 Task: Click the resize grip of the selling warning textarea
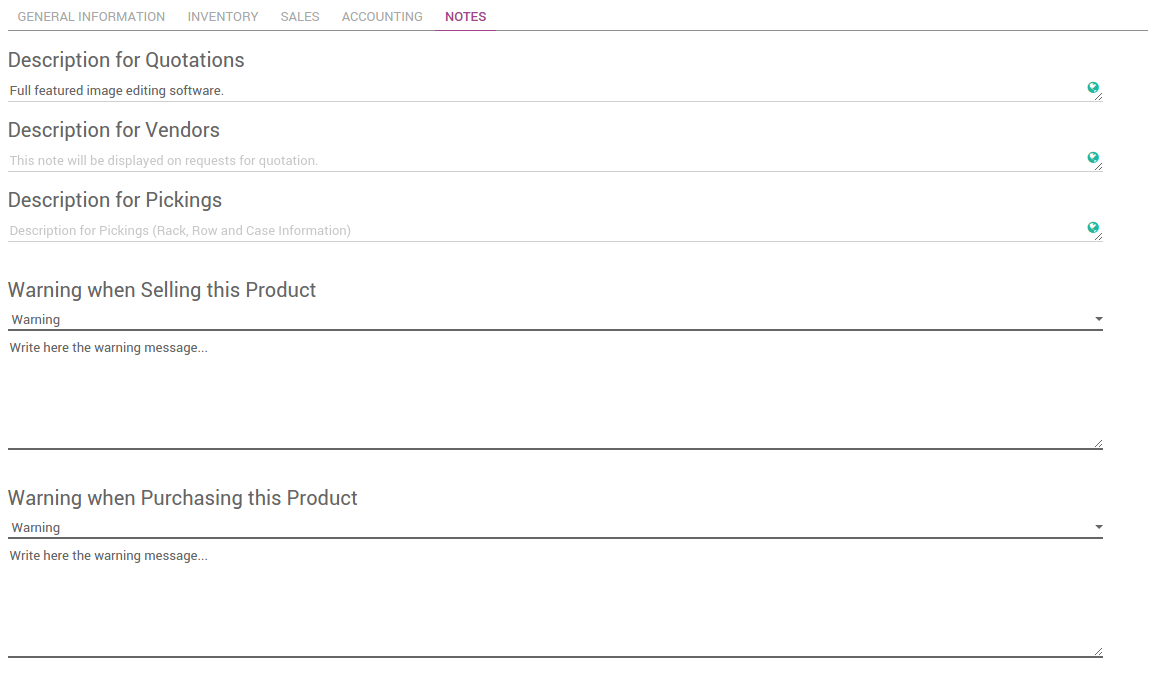click(1096, 441)
